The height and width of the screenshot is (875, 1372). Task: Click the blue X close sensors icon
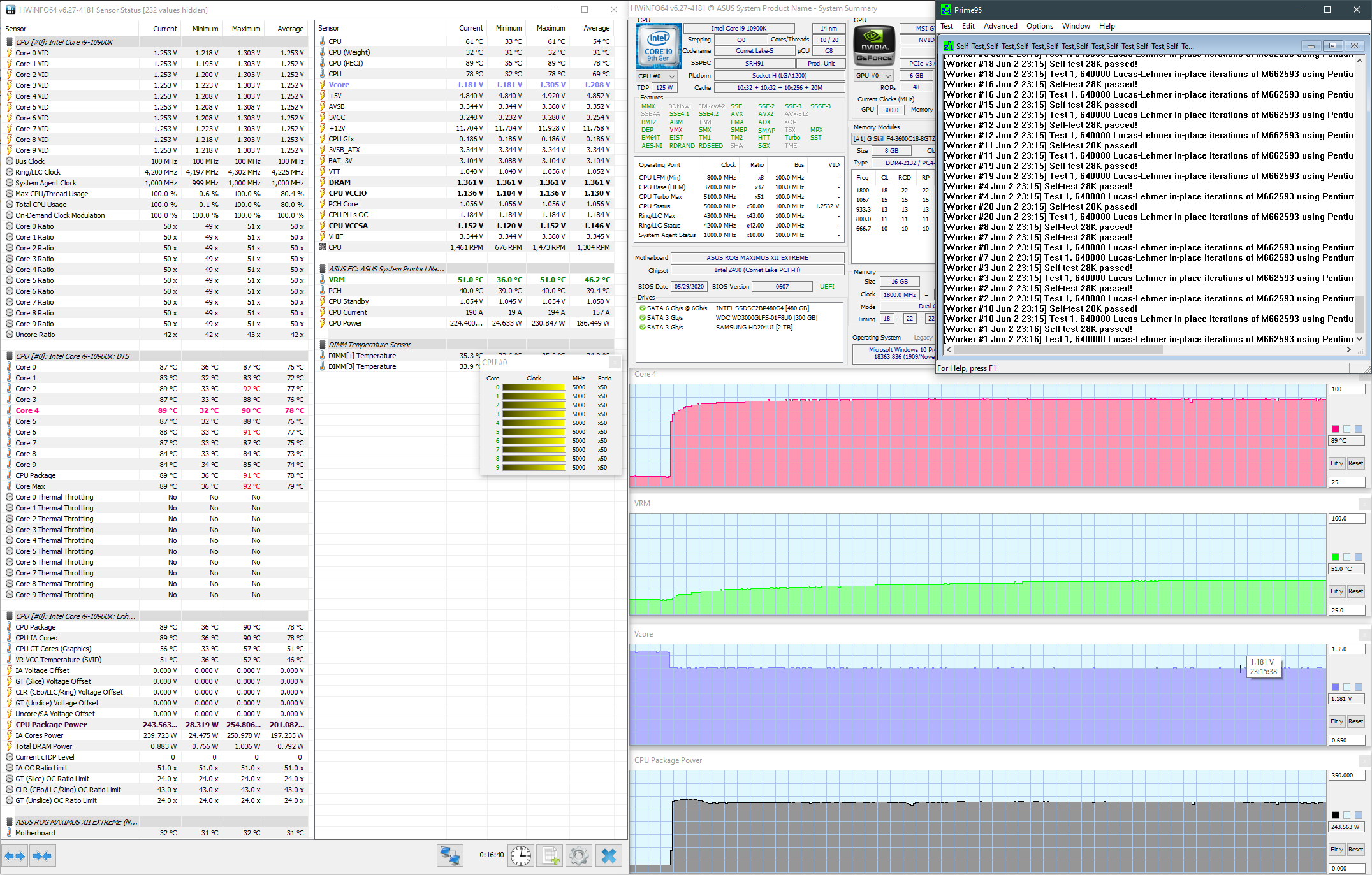[609, 855]
